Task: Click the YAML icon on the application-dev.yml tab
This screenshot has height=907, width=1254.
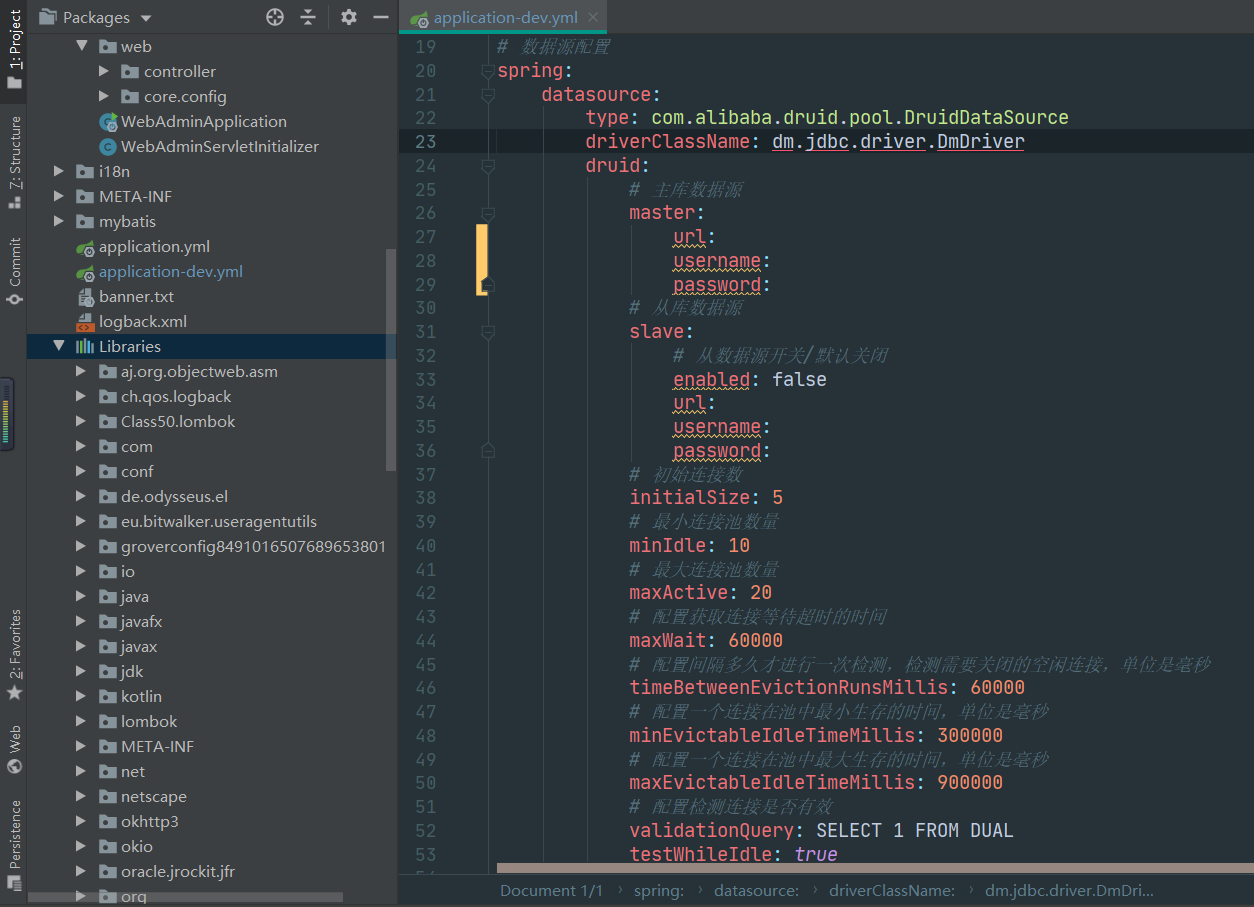Action: (x=421, y=17)
